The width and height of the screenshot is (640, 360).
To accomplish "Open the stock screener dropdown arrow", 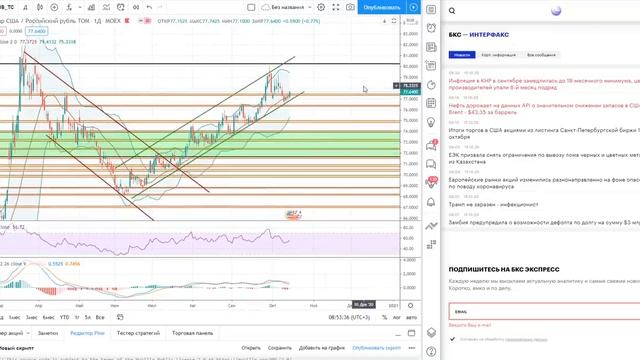I will [x=28, y=333].
